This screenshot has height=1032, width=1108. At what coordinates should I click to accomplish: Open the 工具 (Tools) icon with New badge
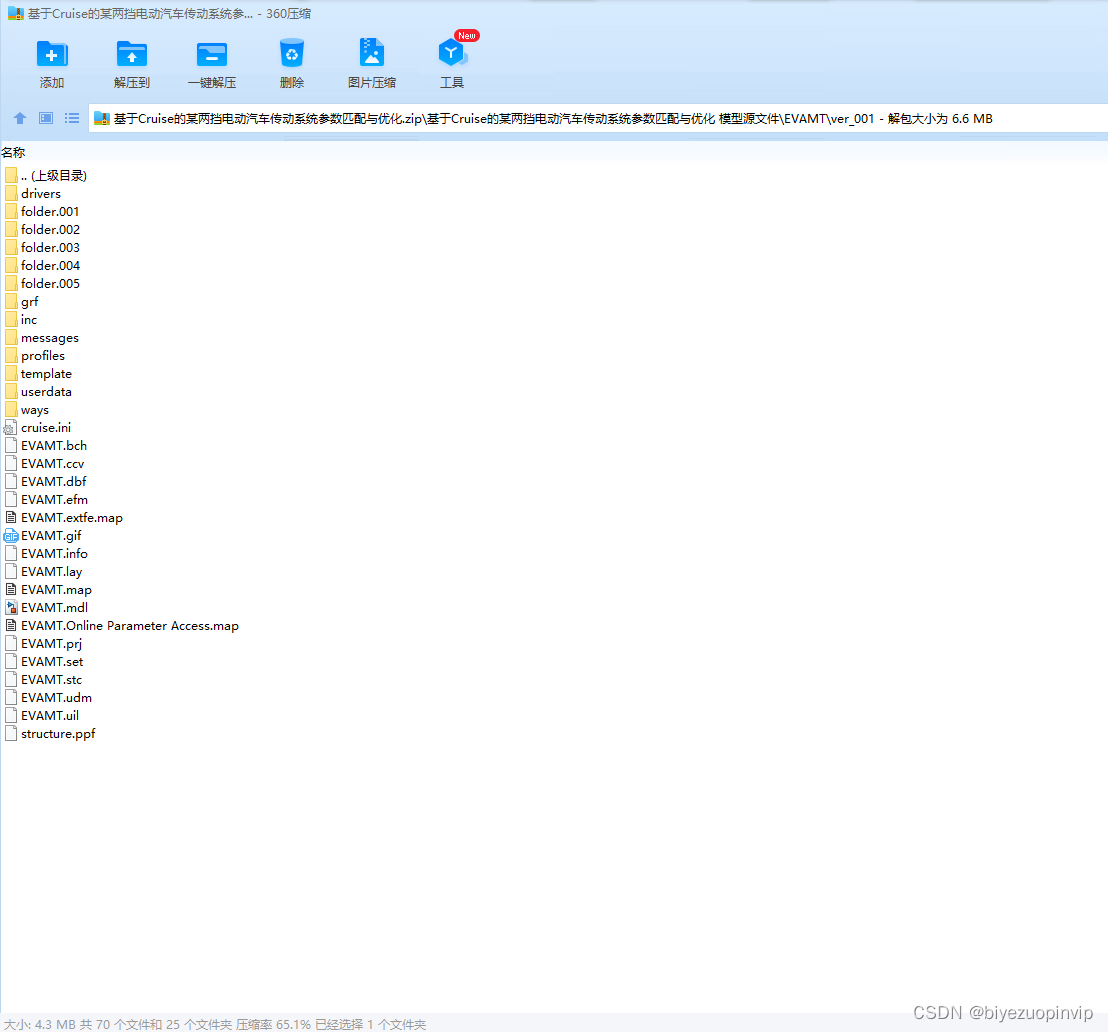tap(452, 53)
